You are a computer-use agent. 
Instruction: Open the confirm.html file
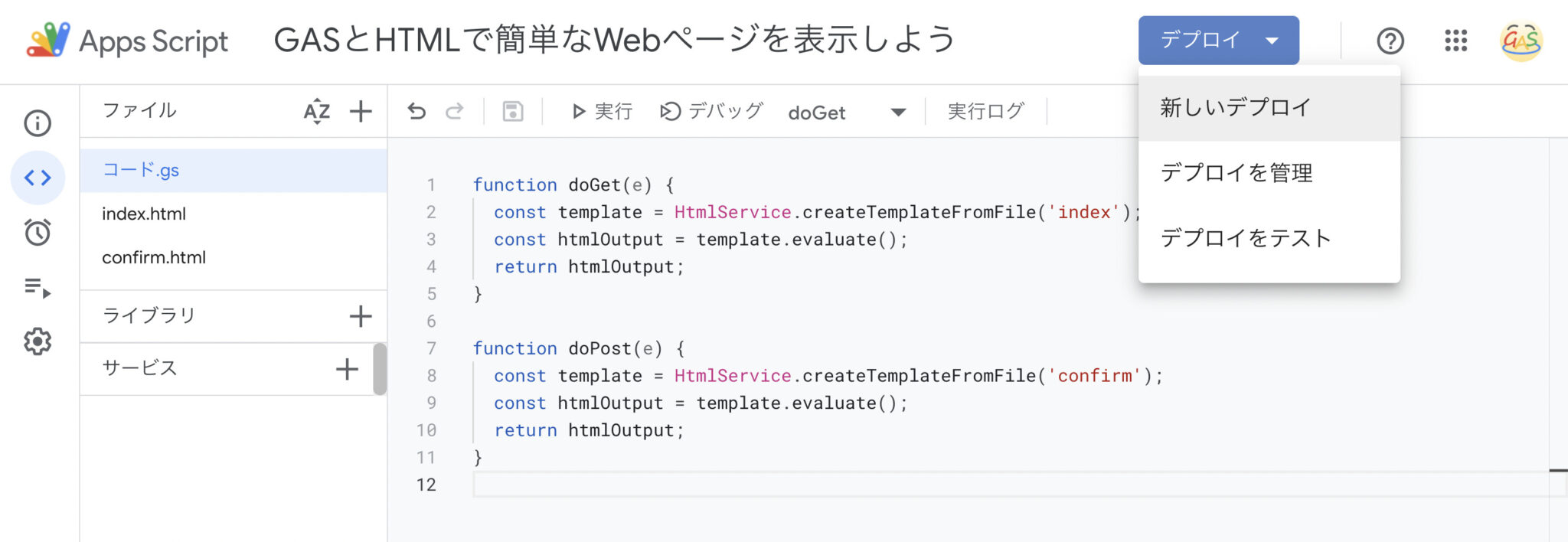(x=154, y=257)
